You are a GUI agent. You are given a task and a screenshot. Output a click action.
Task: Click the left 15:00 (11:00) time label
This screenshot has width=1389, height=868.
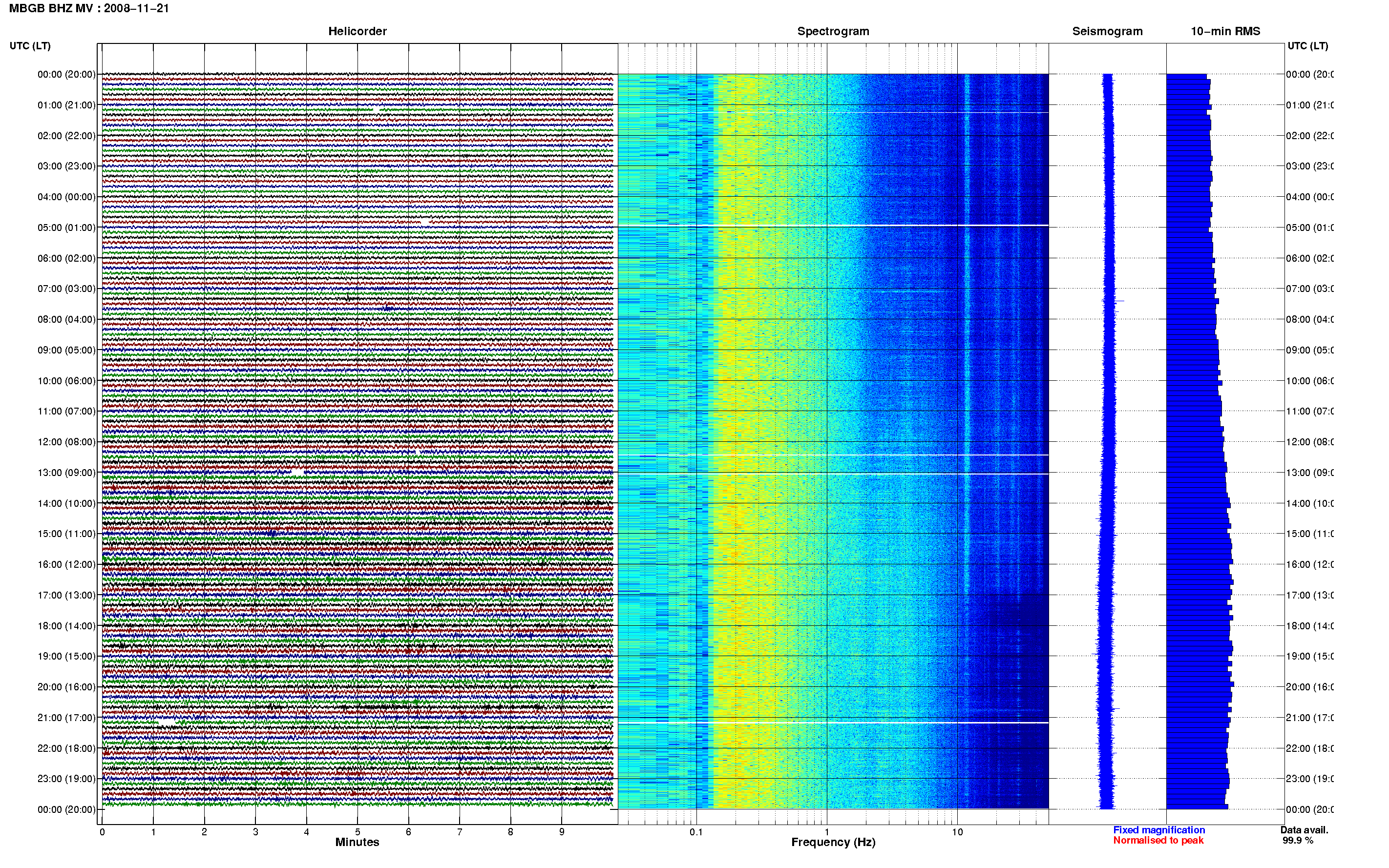click(66, 534)
